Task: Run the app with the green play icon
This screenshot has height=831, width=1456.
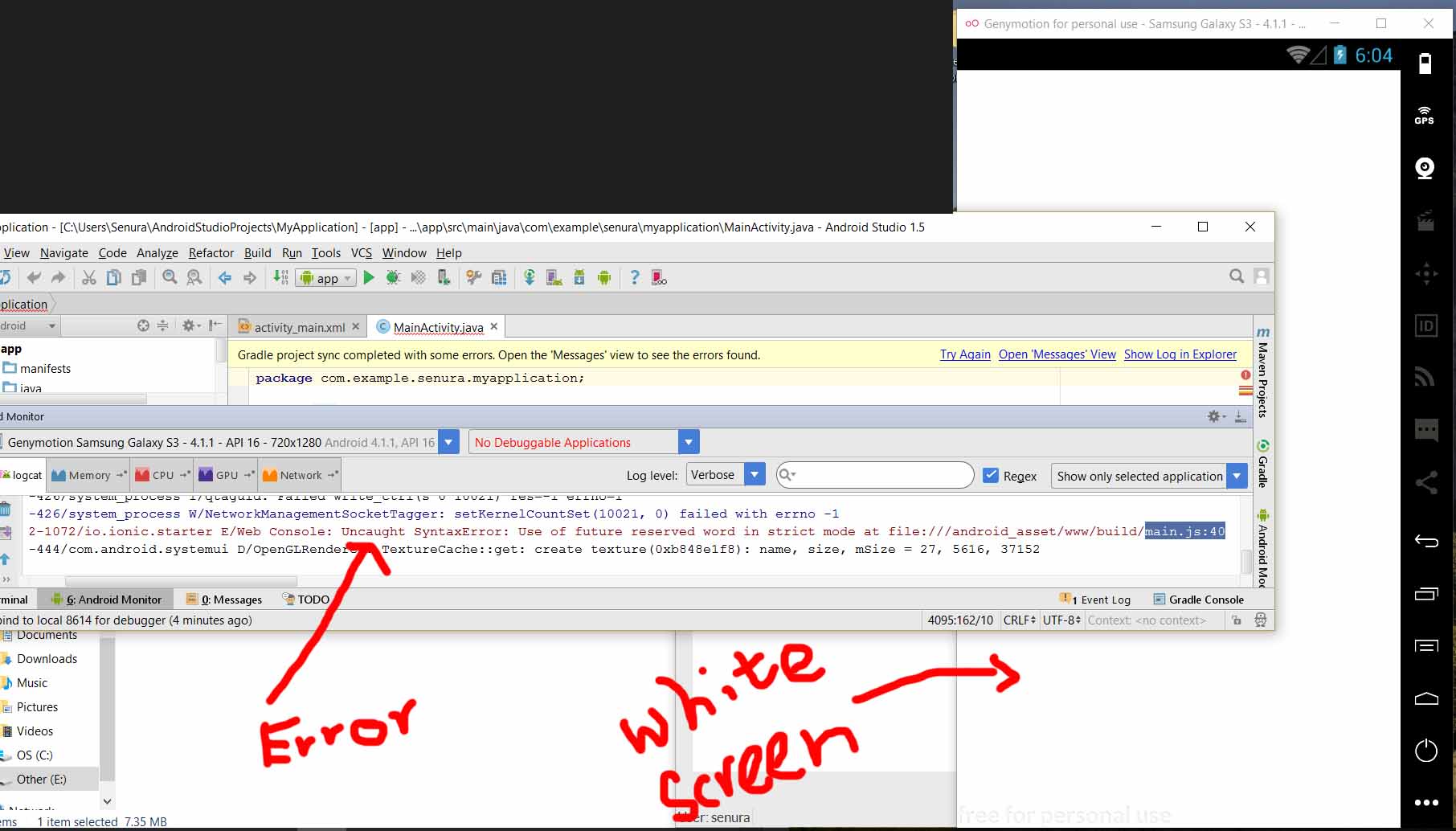Action: click(x=369, y=278)
